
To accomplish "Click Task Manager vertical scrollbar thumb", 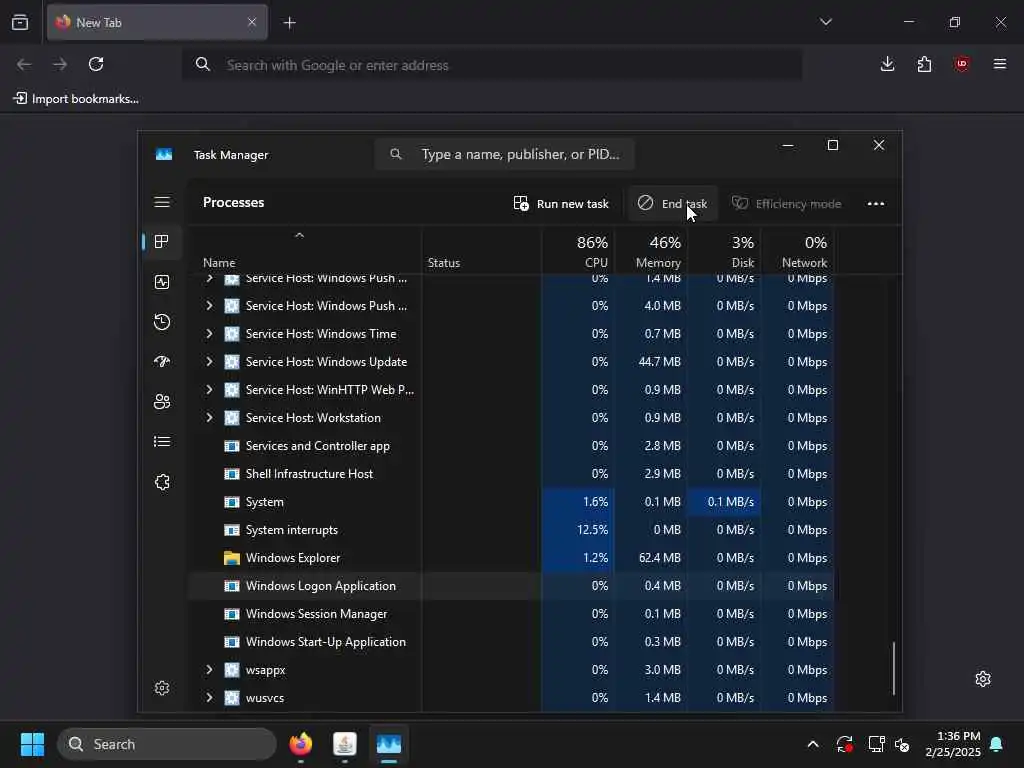I will [893, 669].
